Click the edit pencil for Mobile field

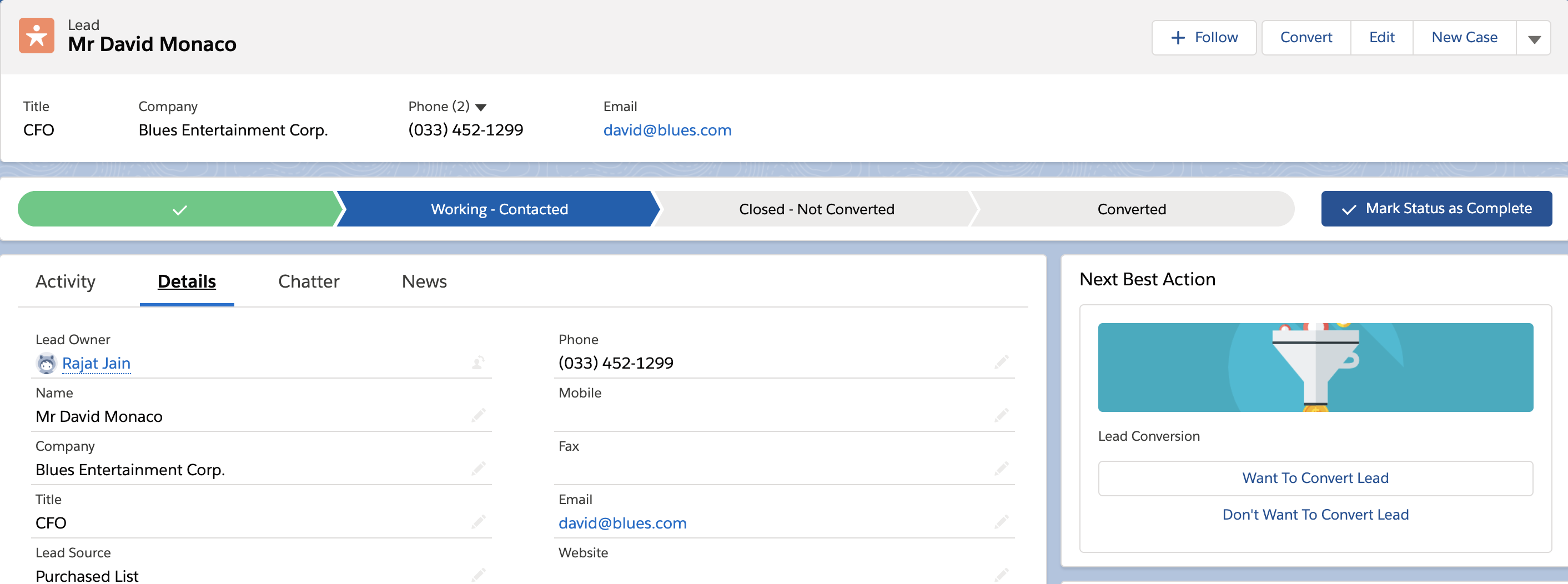point(1001,415)
